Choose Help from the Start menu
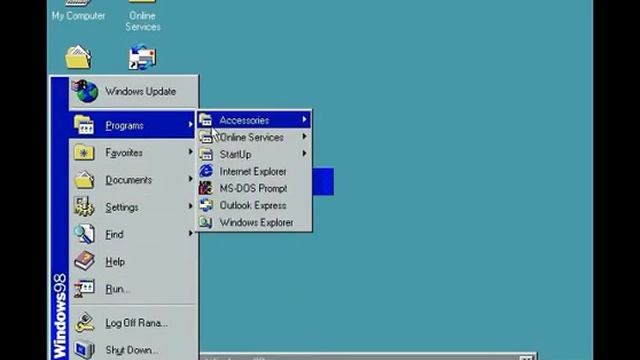This screenshot has height=360, width=640. 133,262
